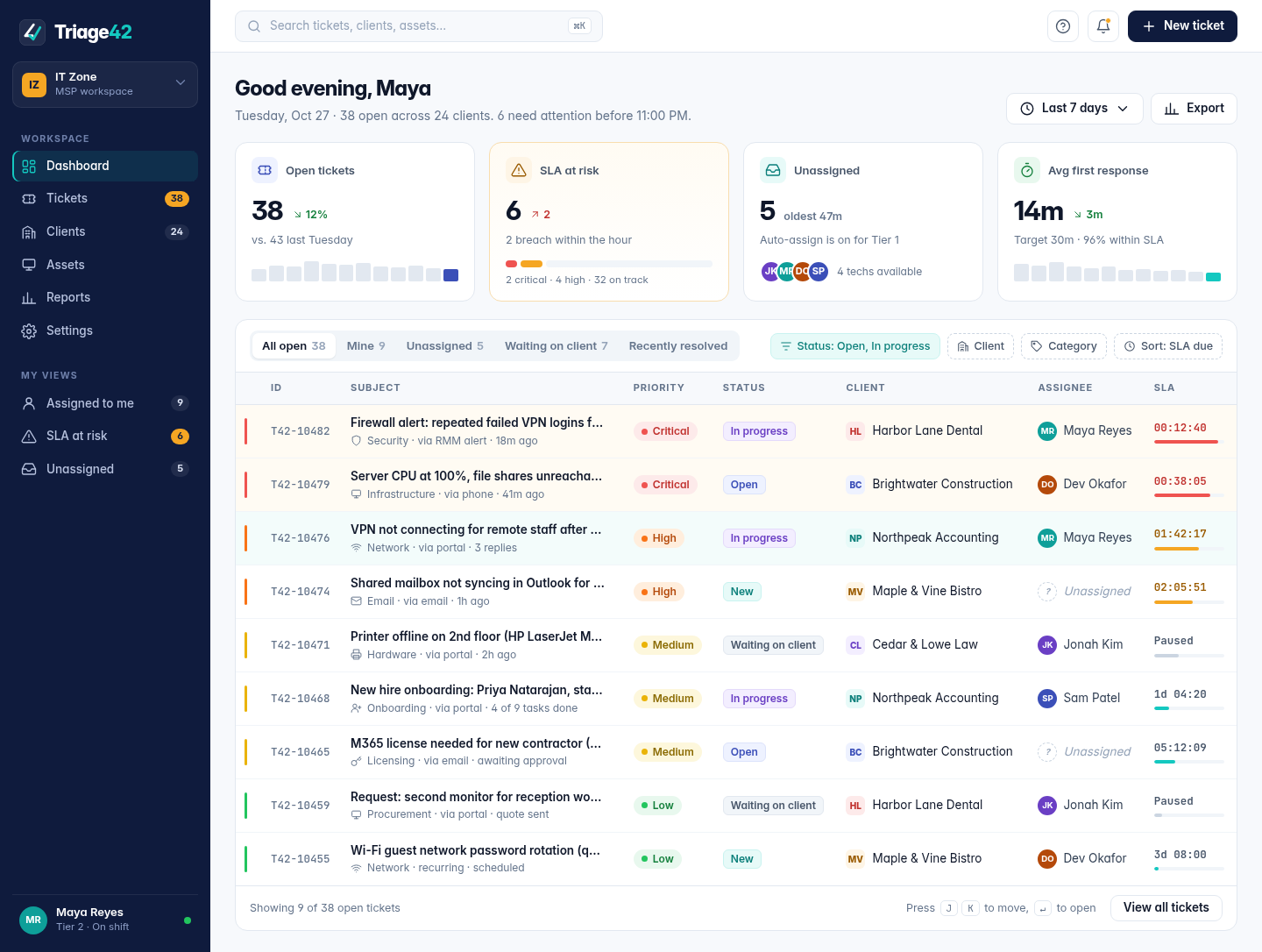Open Assets from the sidebar monitor icon
The height and width of the screenshot is (952, 1262).
[29, 265]
